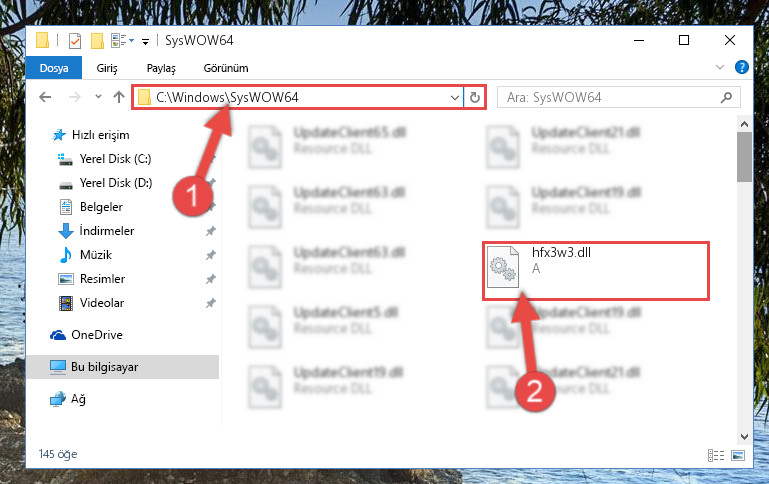Viewport: 769px width, 484px height.
Task: Open the Dosya menu tab
Action: [x=54, y=68]
